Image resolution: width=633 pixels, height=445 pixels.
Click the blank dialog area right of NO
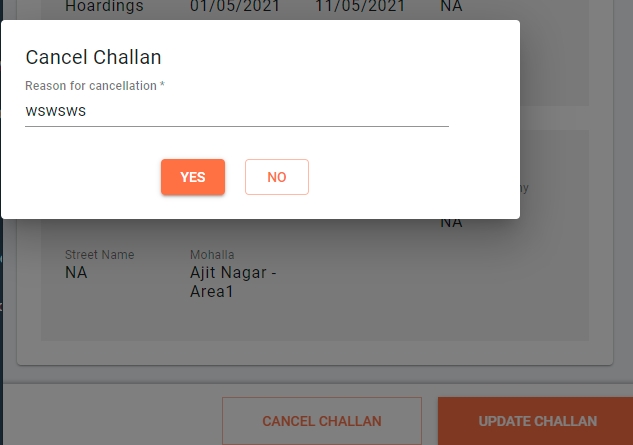412,177
